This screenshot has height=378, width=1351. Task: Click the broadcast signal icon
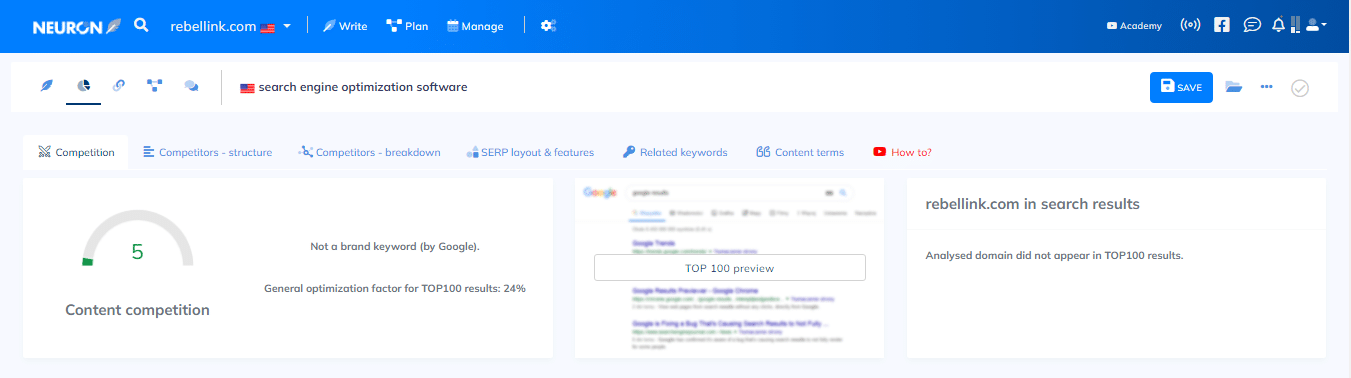(1190, 26)
